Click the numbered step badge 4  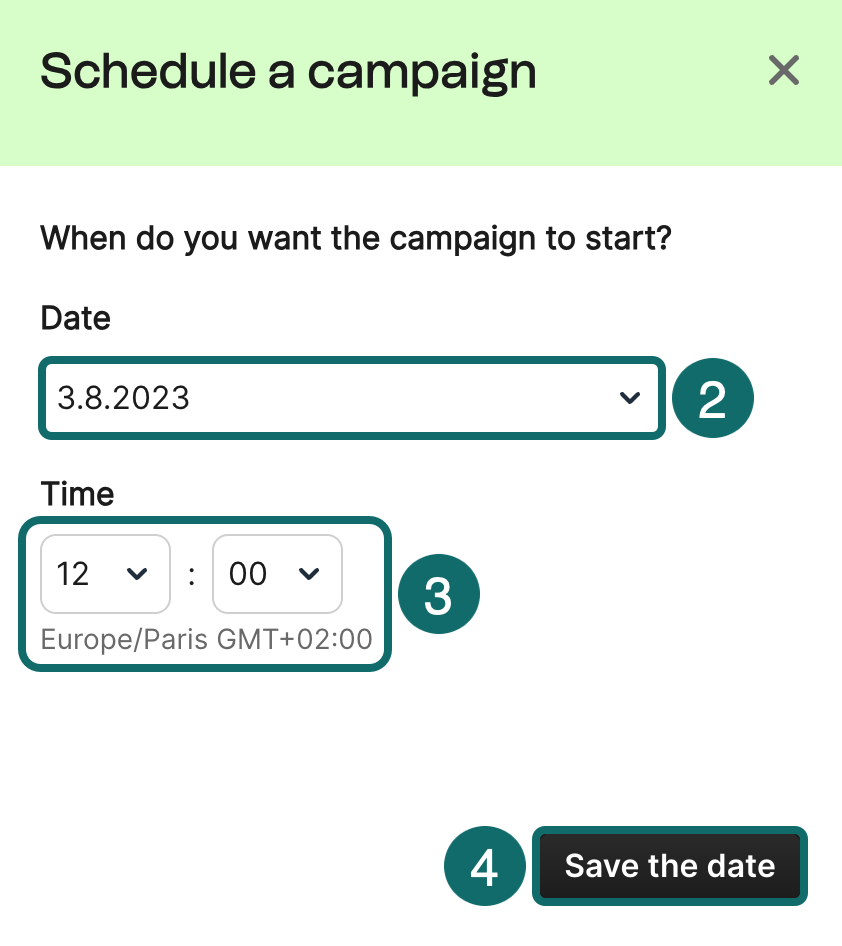pos(484,867)
